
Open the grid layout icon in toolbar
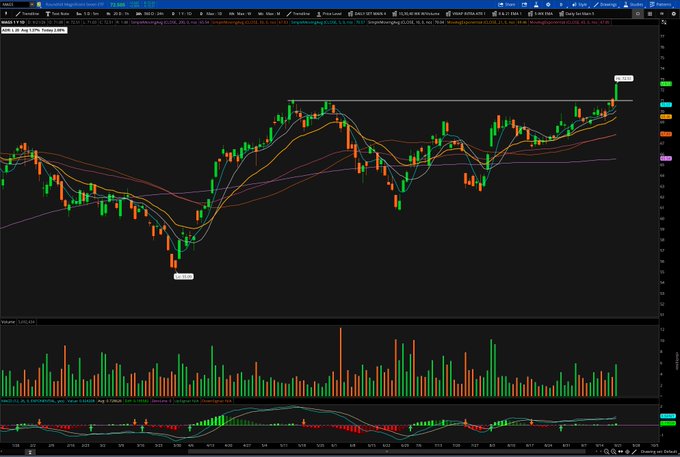coord(650,13)
